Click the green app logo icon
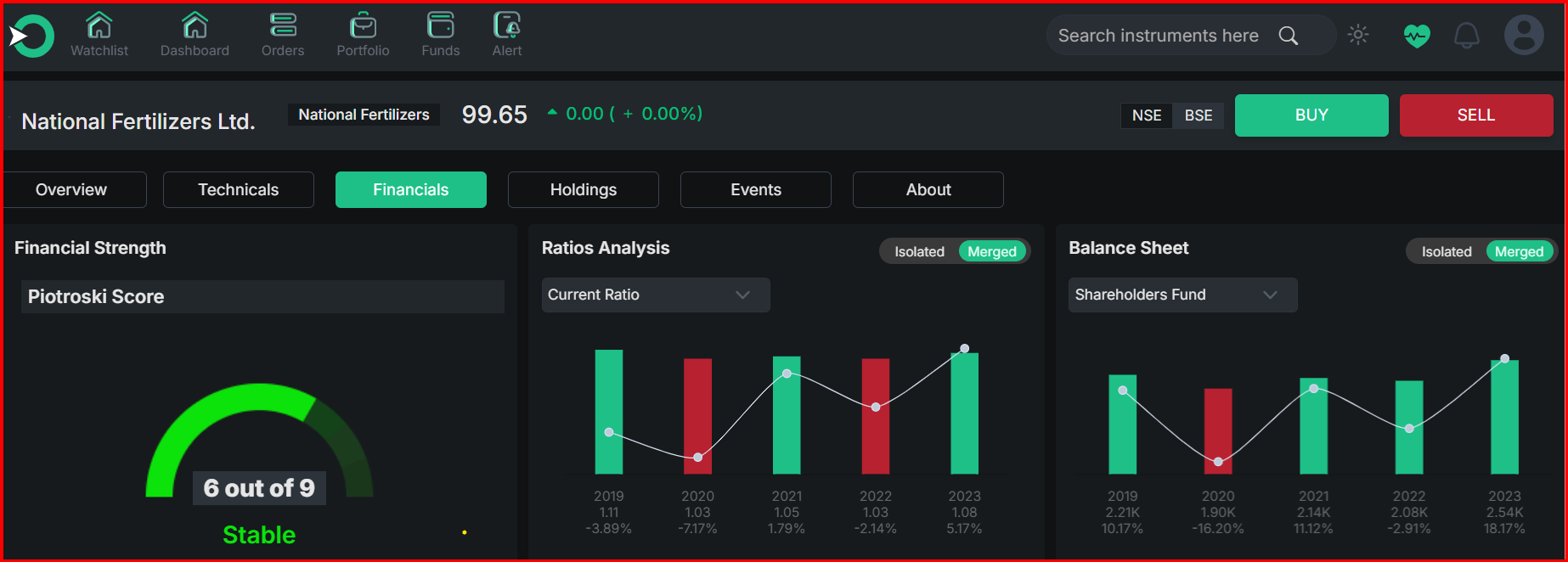Screen dimensions: 1568x562 [32, 36]
